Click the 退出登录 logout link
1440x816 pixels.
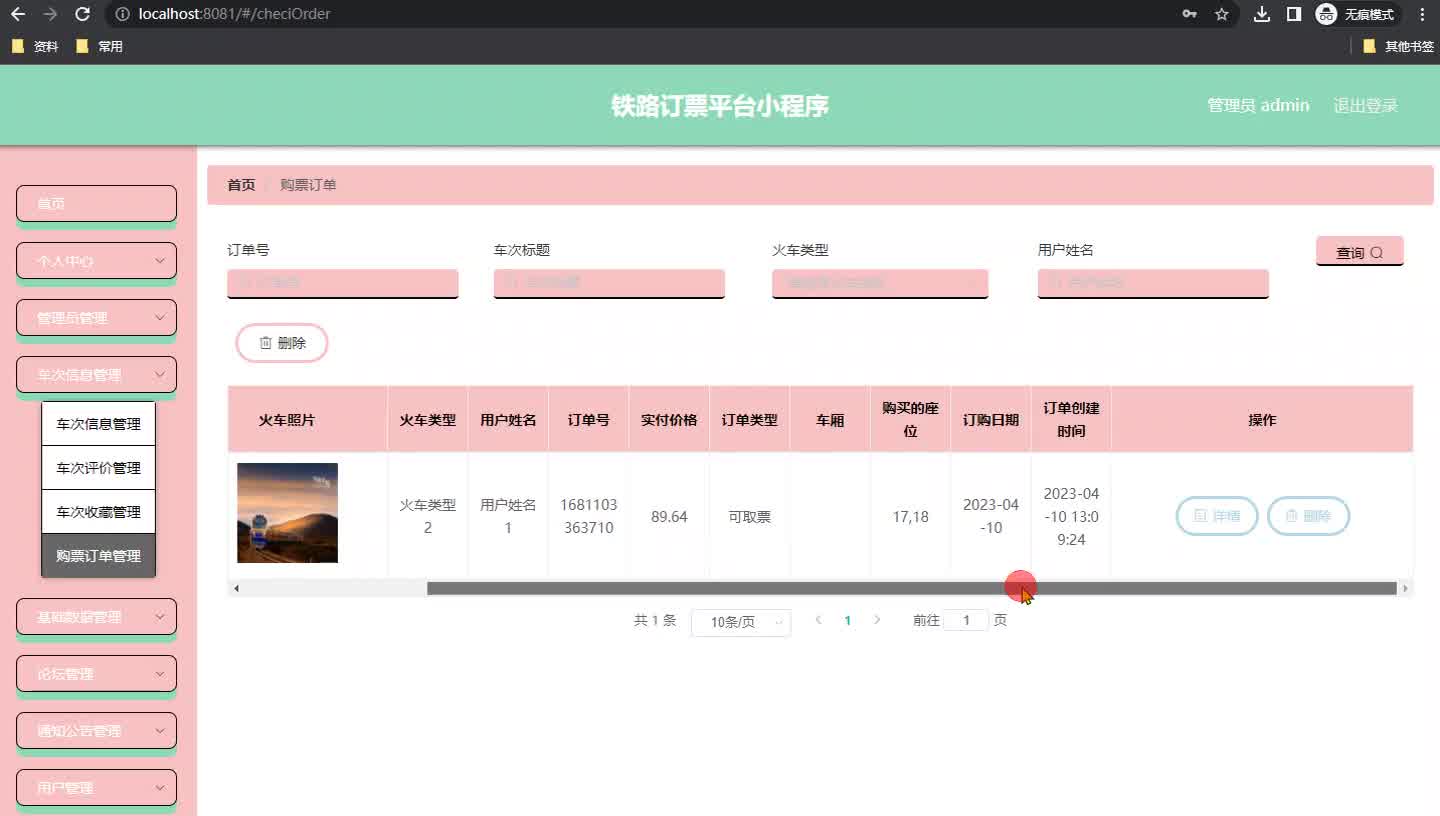1366,104
